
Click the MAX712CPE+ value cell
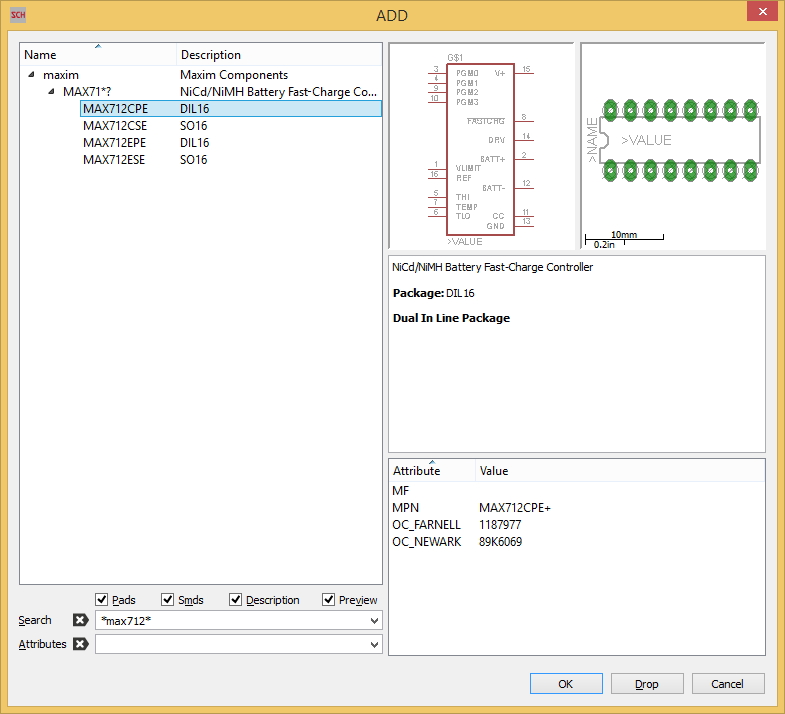click(x=515, y=508)
